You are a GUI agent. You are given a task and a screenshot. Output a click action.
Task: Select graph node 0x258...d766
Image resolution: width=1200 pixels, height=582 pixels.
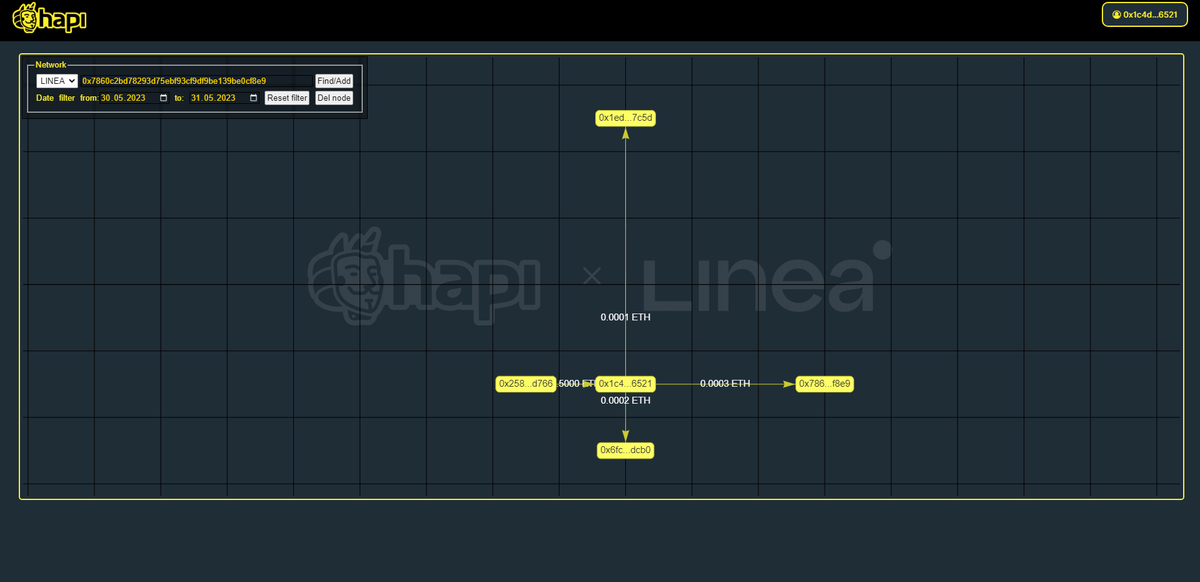click(x=526, y=384)
